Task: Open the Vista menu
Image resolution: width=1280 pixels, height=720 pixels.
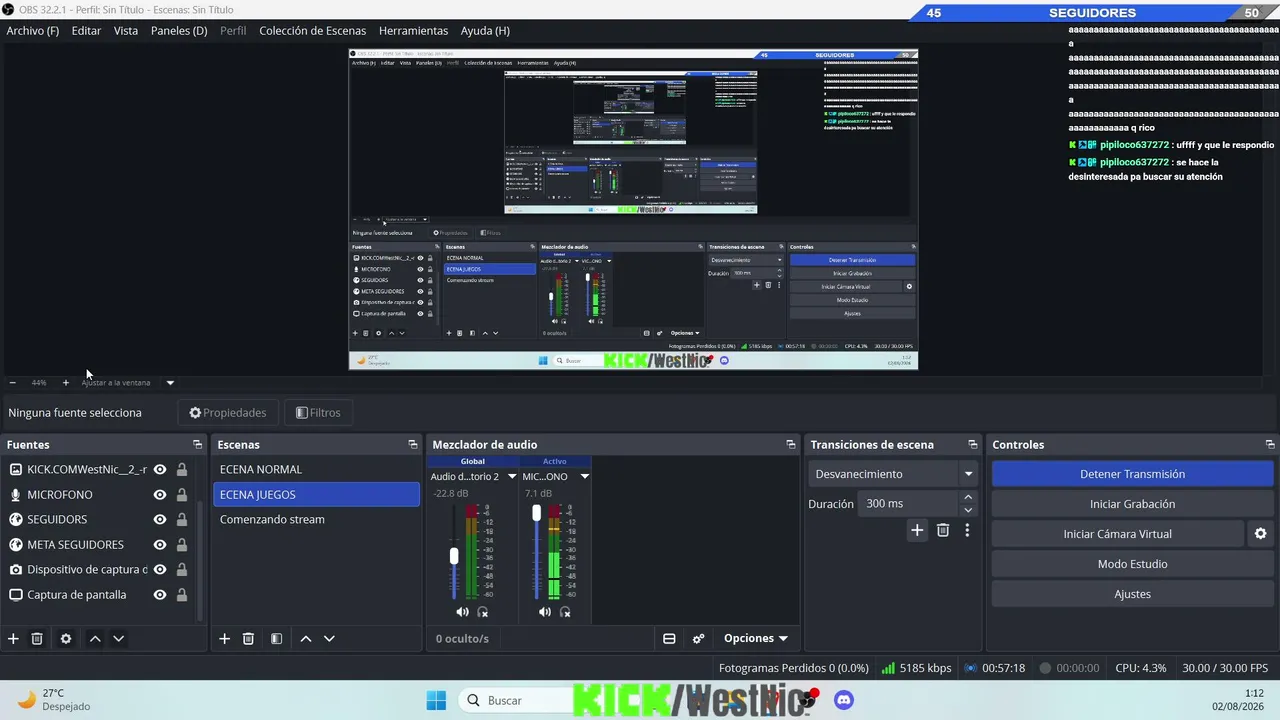Action: 126,31
